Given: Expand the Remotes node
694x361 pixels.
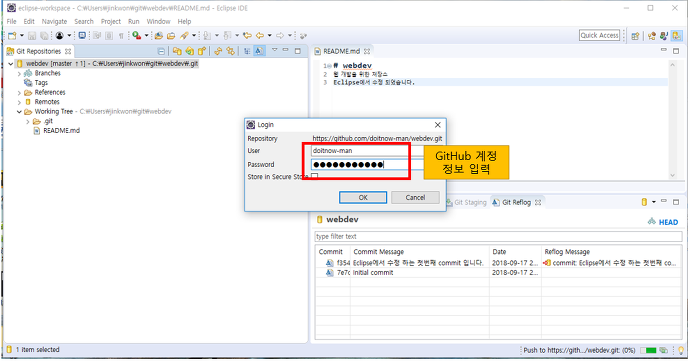Looking at the screenshot, I should pos(19,102).
